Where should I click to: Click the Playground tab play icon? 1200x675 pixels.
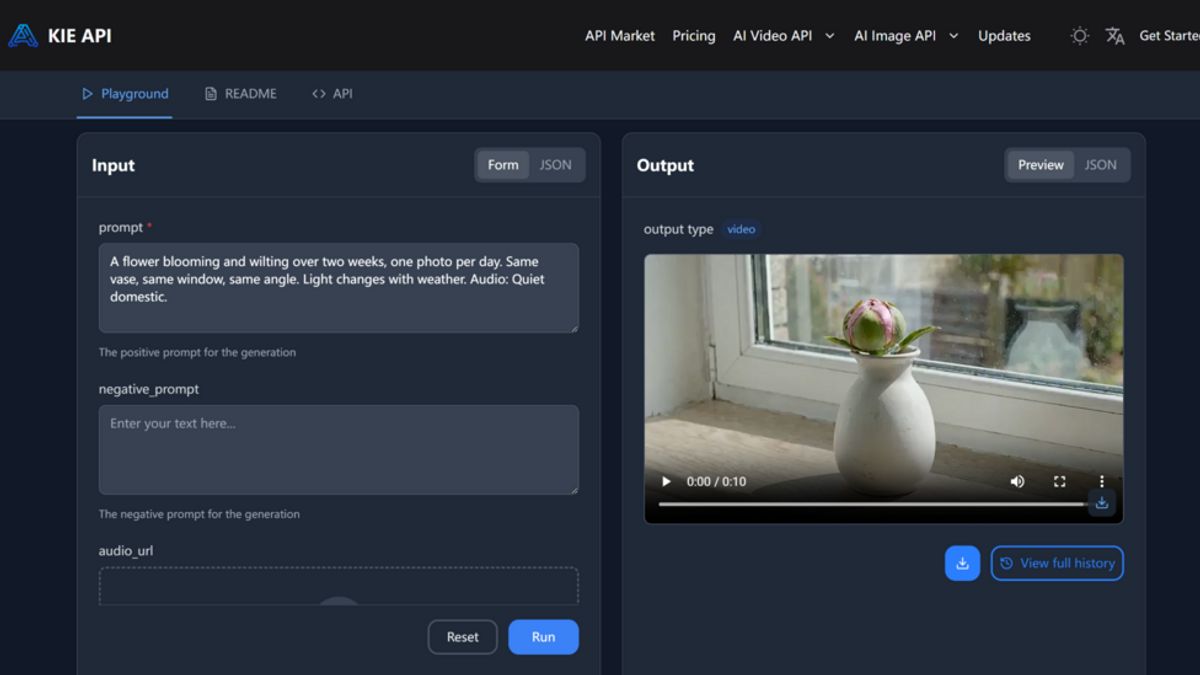point(88,94)
